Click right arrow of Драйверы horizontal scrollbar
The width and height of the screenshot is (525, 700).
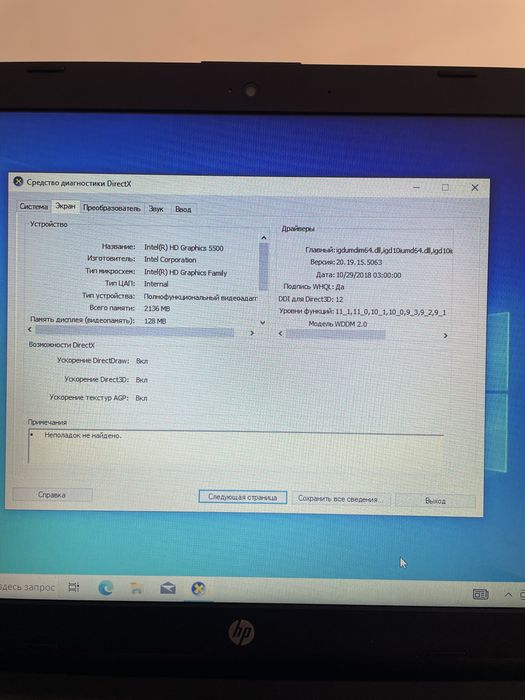tap(445, 335)
